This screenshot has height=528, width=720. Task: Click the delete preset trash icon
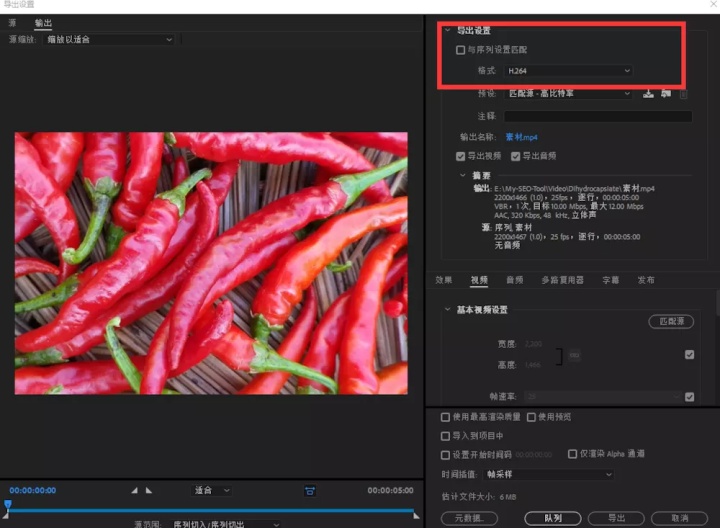point(683,94)
